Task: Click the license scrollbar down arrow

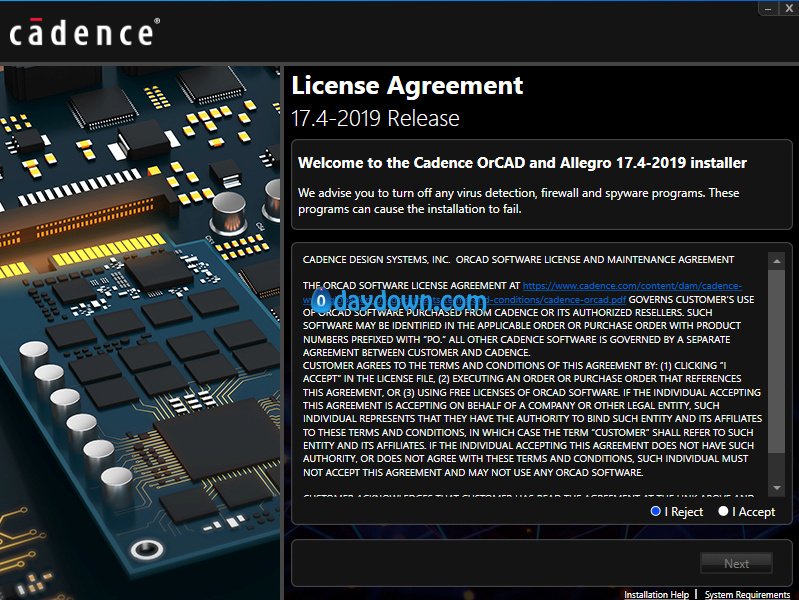Action: coord(777,488)
